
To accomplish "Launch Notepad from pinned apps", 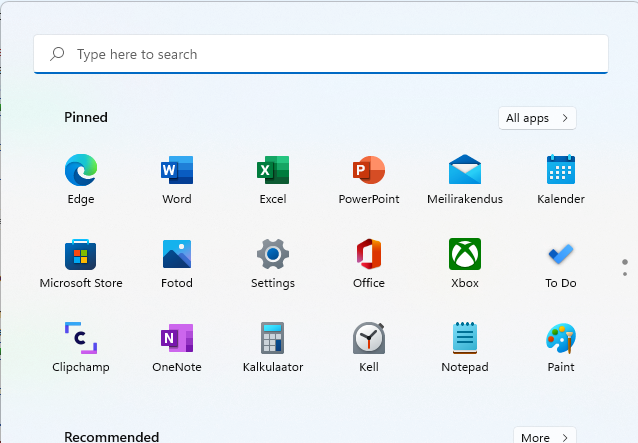I will point(465,347).
